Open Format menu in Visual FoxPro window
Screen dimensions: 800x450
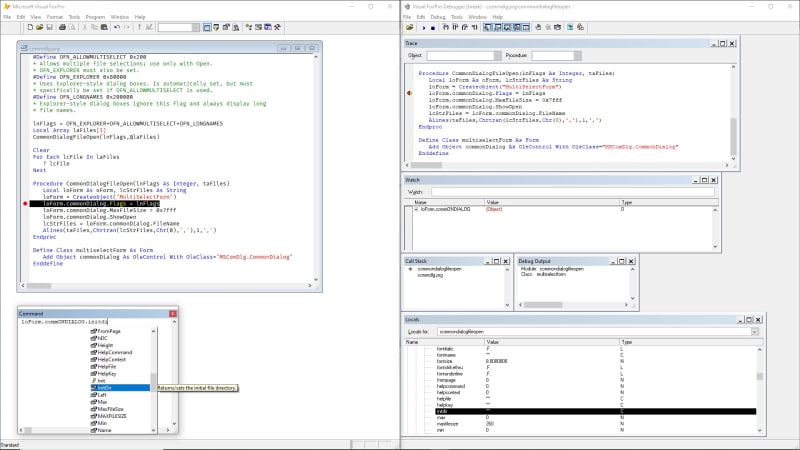(55, 17)
